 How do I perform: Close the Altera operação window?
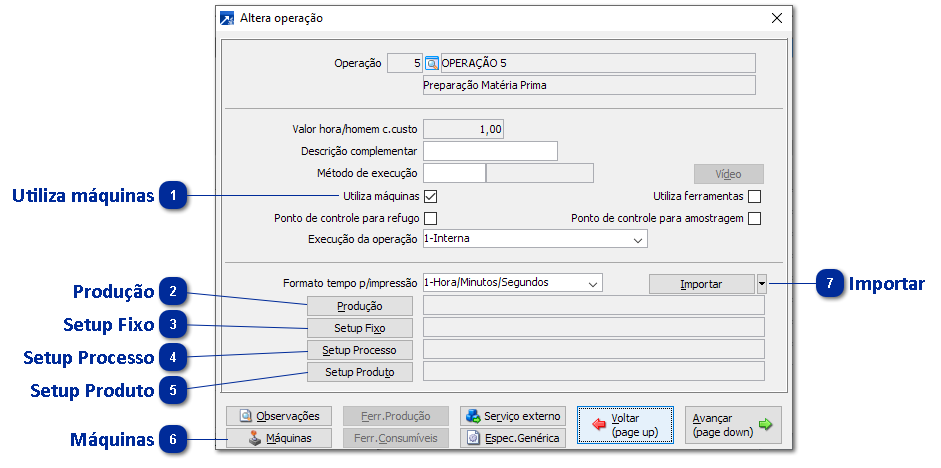777,18
